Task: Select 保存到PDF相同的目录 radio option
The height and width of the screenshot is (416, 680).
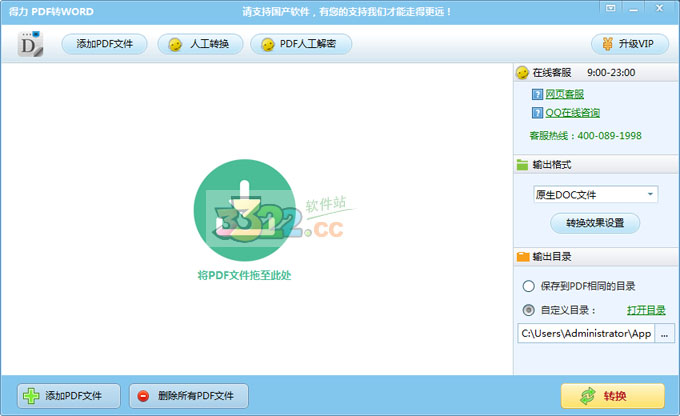Action: coord(528,286)
